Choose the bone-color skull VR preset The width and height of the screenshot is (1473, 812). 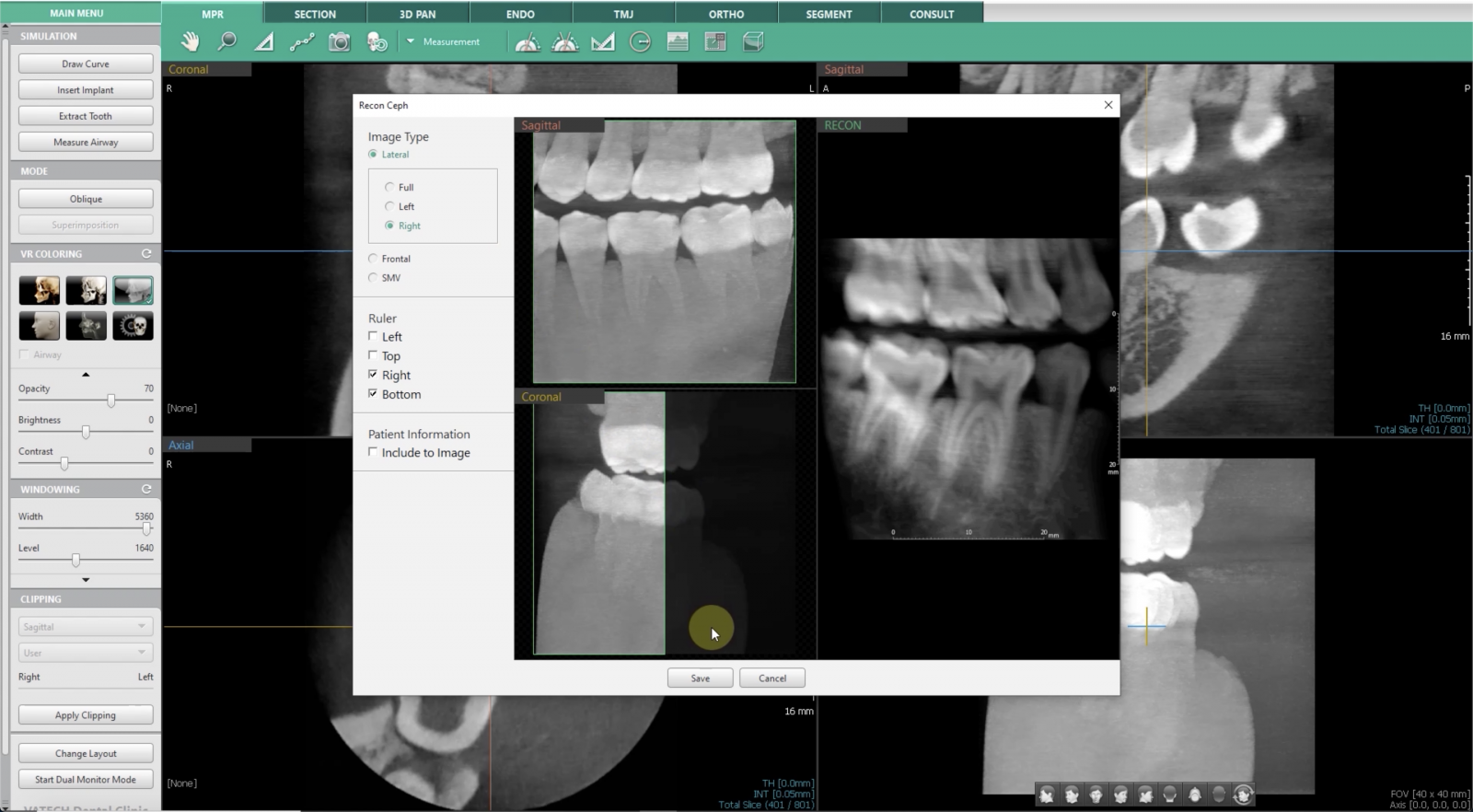(x=40, y=291)
